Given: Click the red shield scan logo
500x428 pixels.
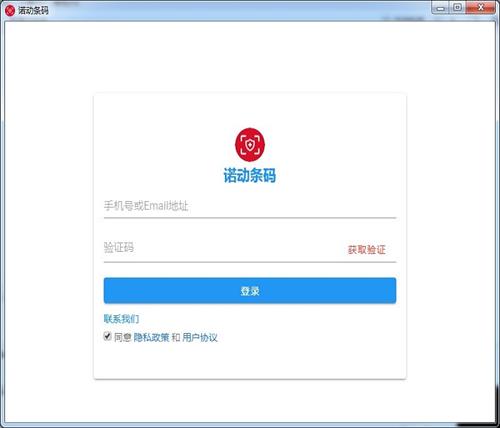Looking at the screenshot, I should (x=250, y=145).
